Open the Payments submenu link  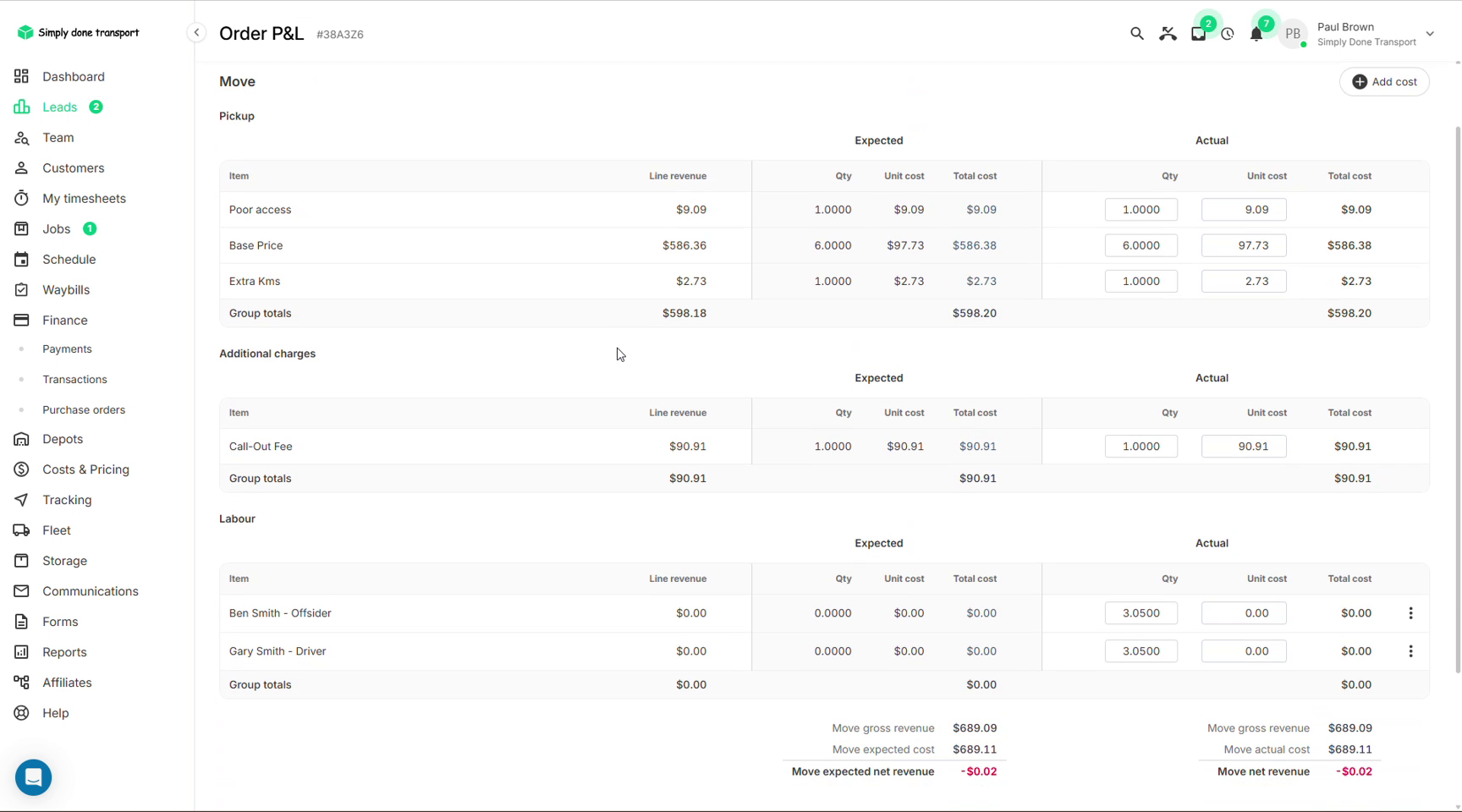tap(67, 348)
